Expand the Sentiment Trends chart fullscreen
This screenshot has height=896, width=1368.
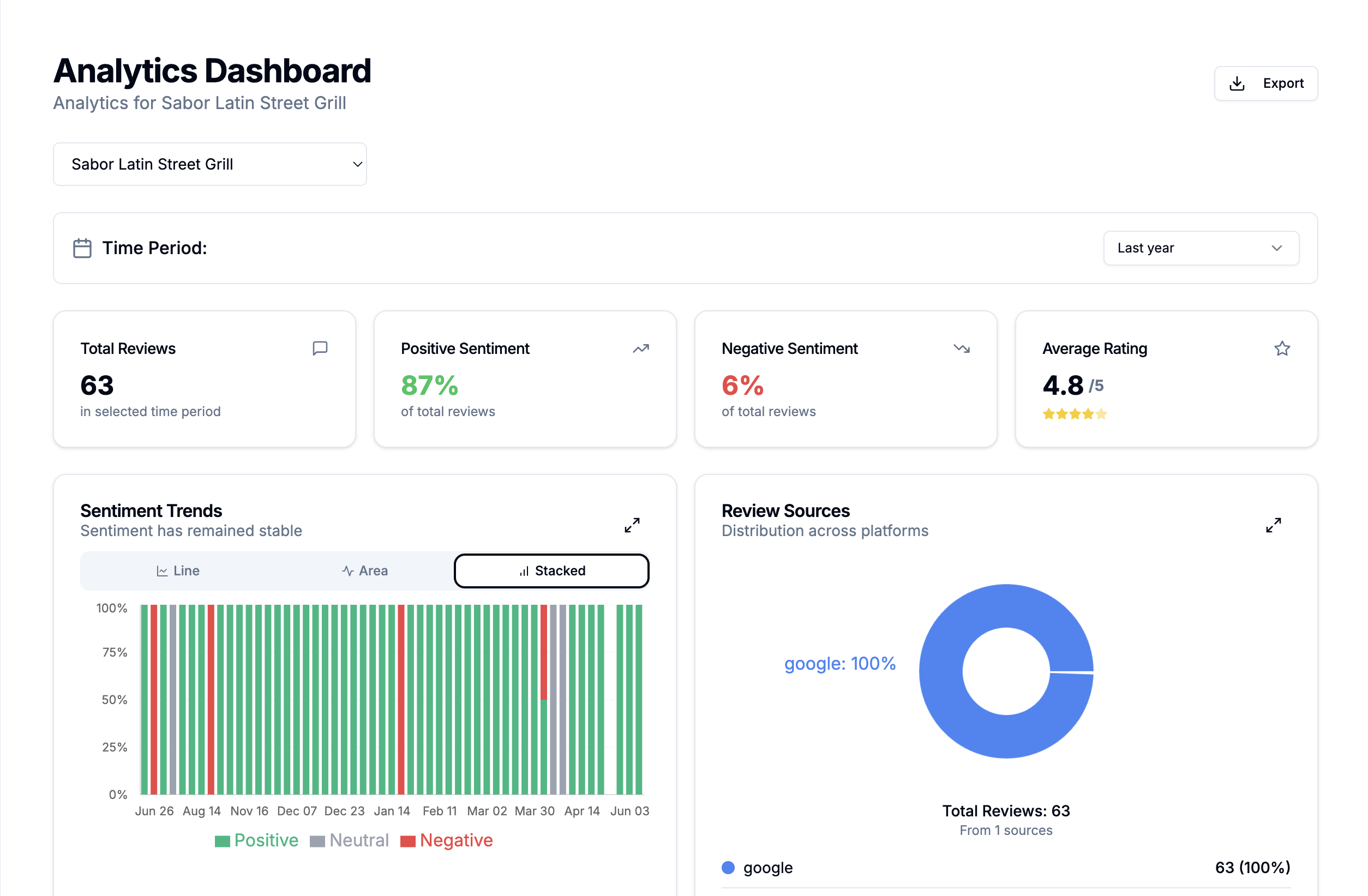pos(632,525)
